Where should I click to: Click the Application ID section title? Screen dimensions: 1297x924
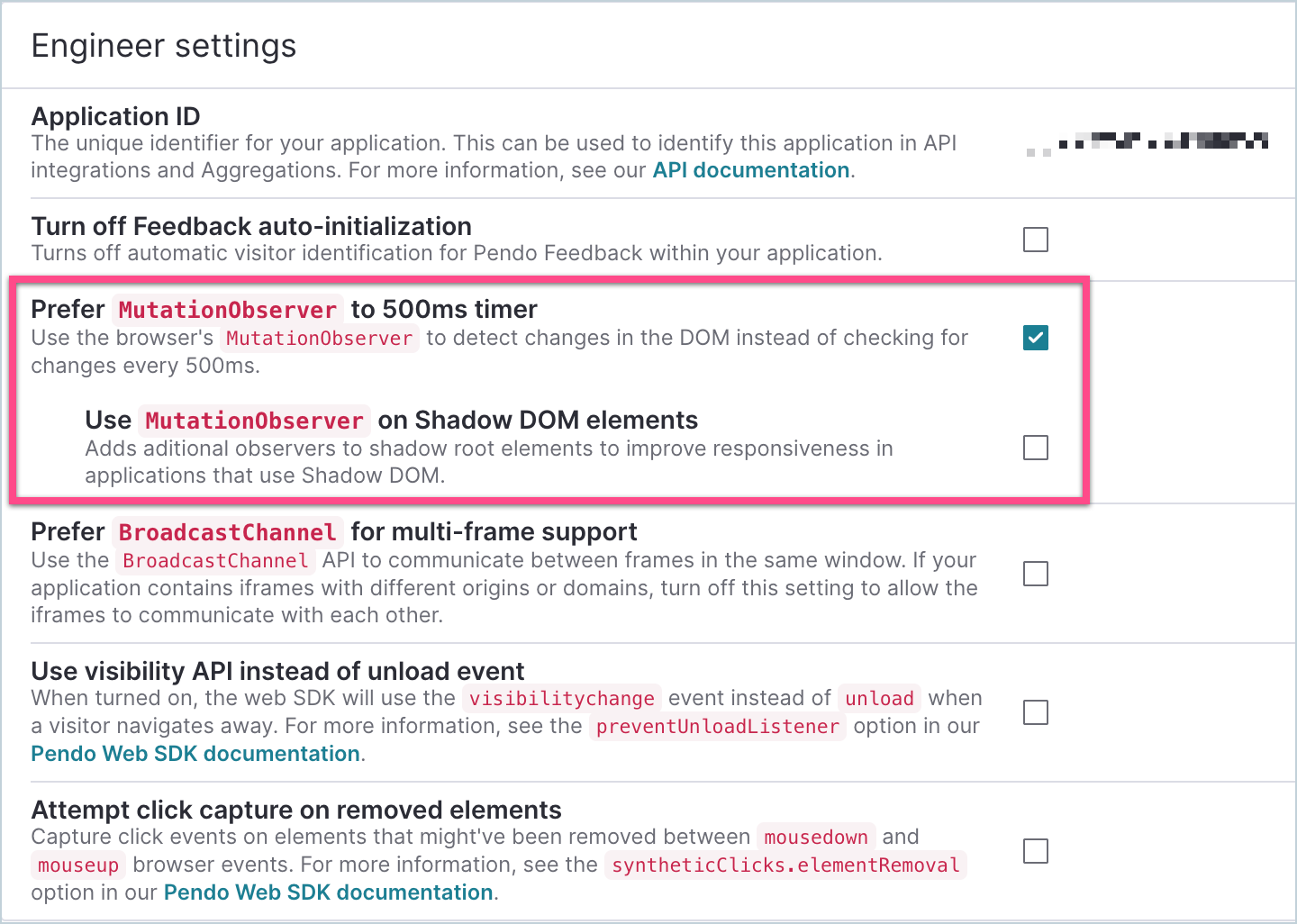[x=116, y=116]
